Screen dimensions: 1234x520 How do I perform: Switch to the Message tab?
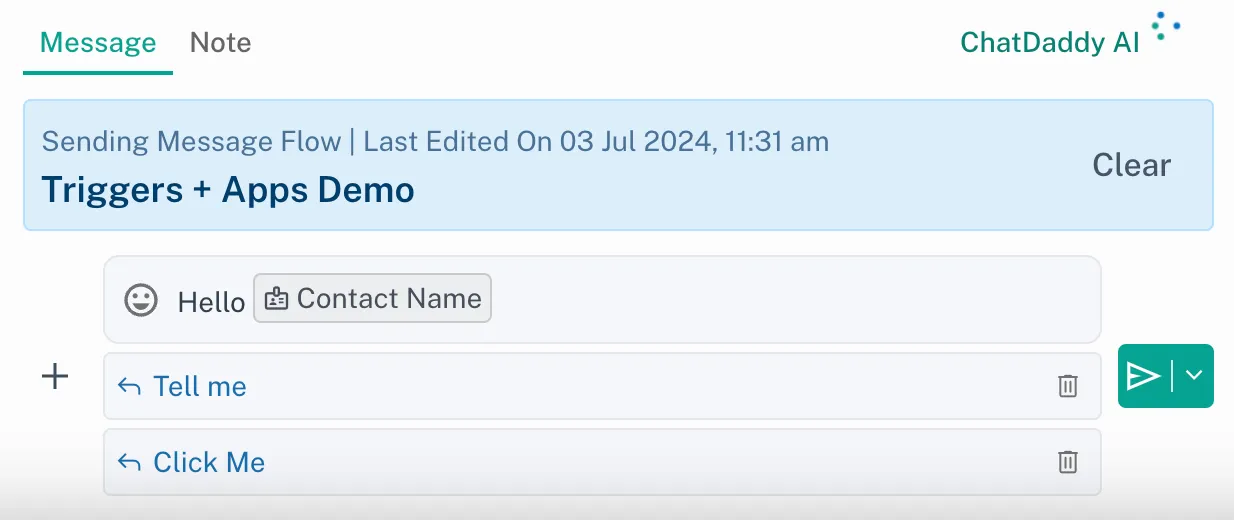tap(98, 43)
